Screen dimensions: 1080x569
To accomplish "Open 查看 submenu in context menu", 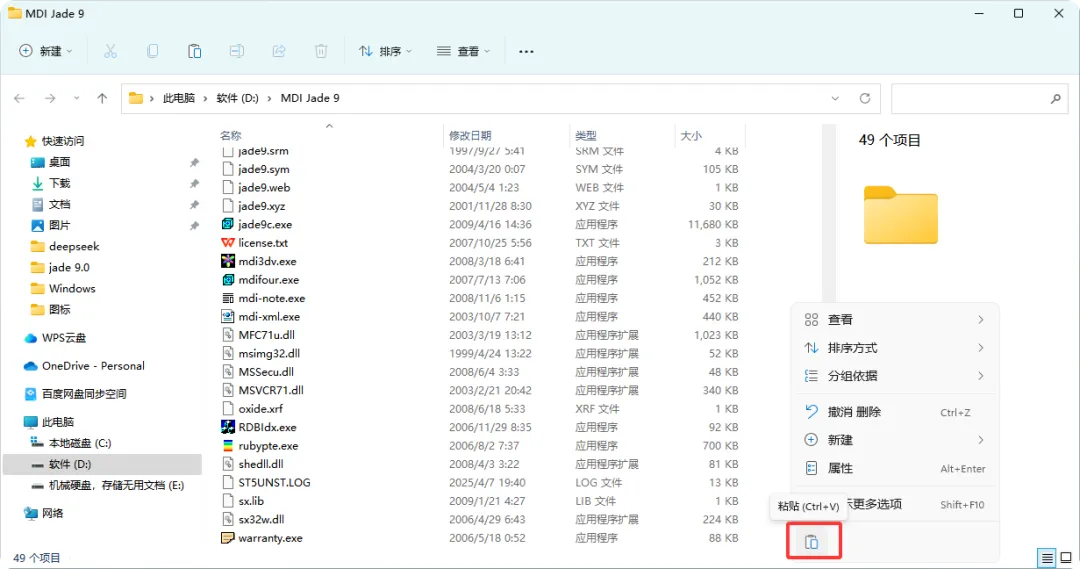I will pyautogui.click(x=895, y=320).
